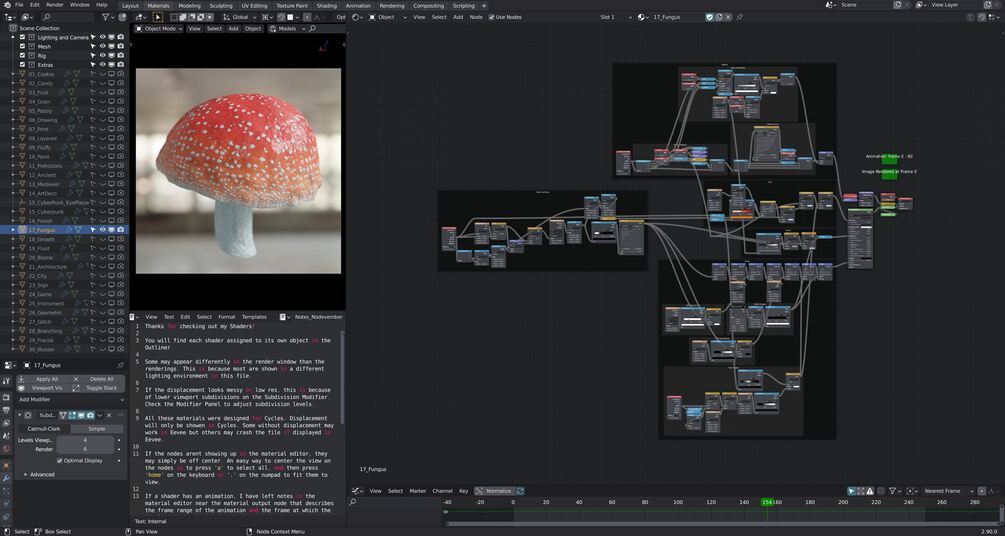The height and width of the screenshot is (536, 1005).
Task: Toggle Rig collection checkbox
Action: (x=22, y=56)
